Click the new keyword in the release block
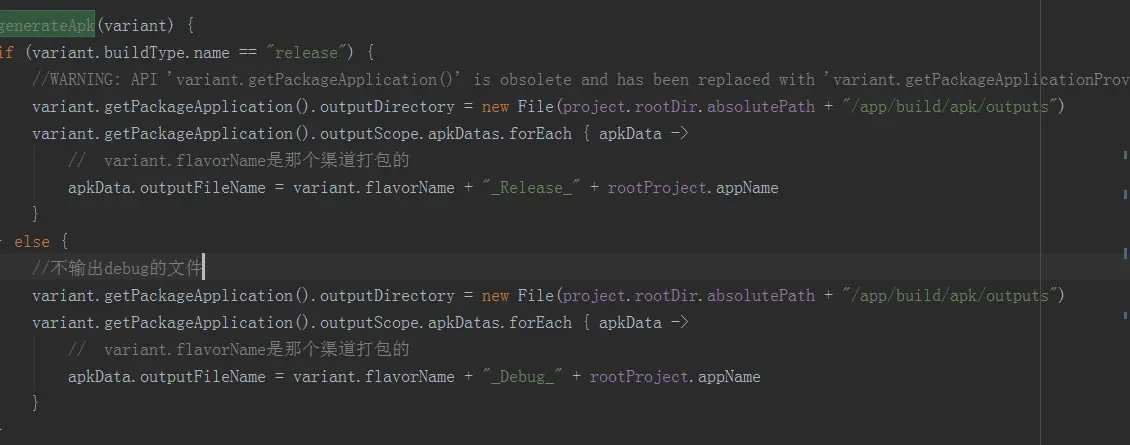 click(x=495, y=107)
